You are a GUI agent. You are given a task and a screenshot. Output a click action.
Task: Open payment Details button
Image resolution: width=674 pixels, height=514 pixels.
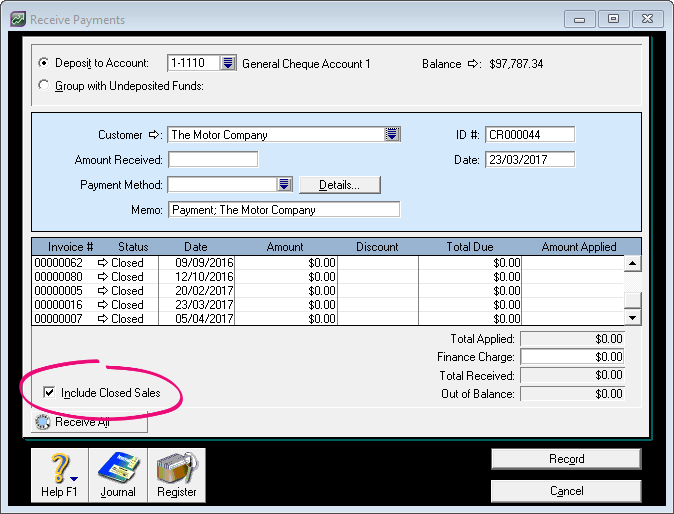[x=341, y=185]
